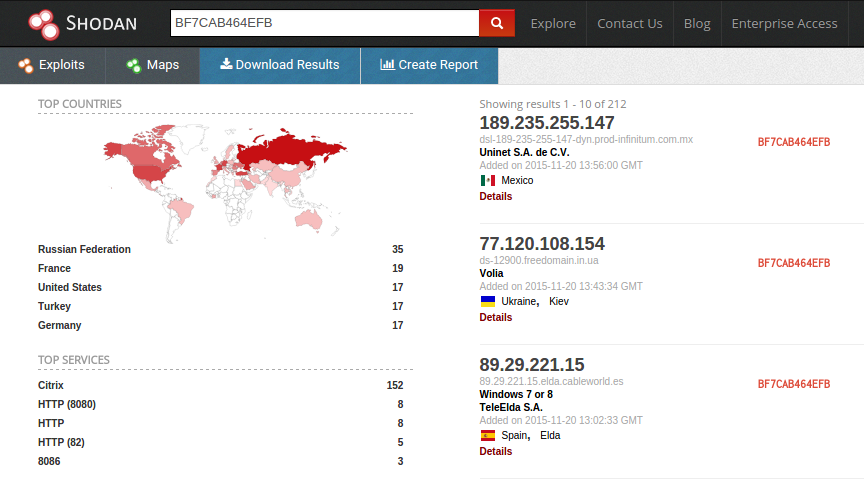Click the Ukraine country label
The image size is (864, 484).
click(x=519, y=302)
